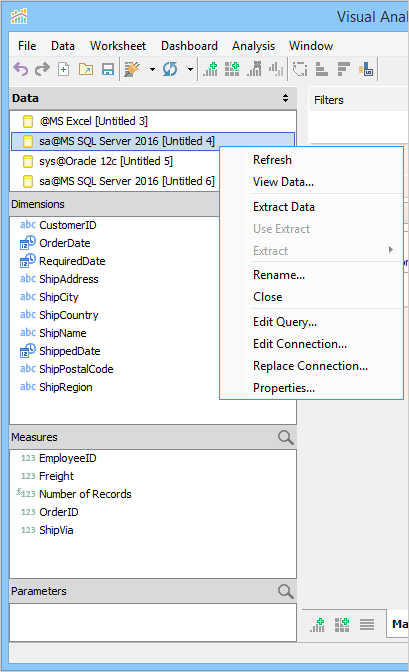The height and width of the screenshot is (672, 409).
Task: Search measures with magnifier icon
Action: (286, 437)
